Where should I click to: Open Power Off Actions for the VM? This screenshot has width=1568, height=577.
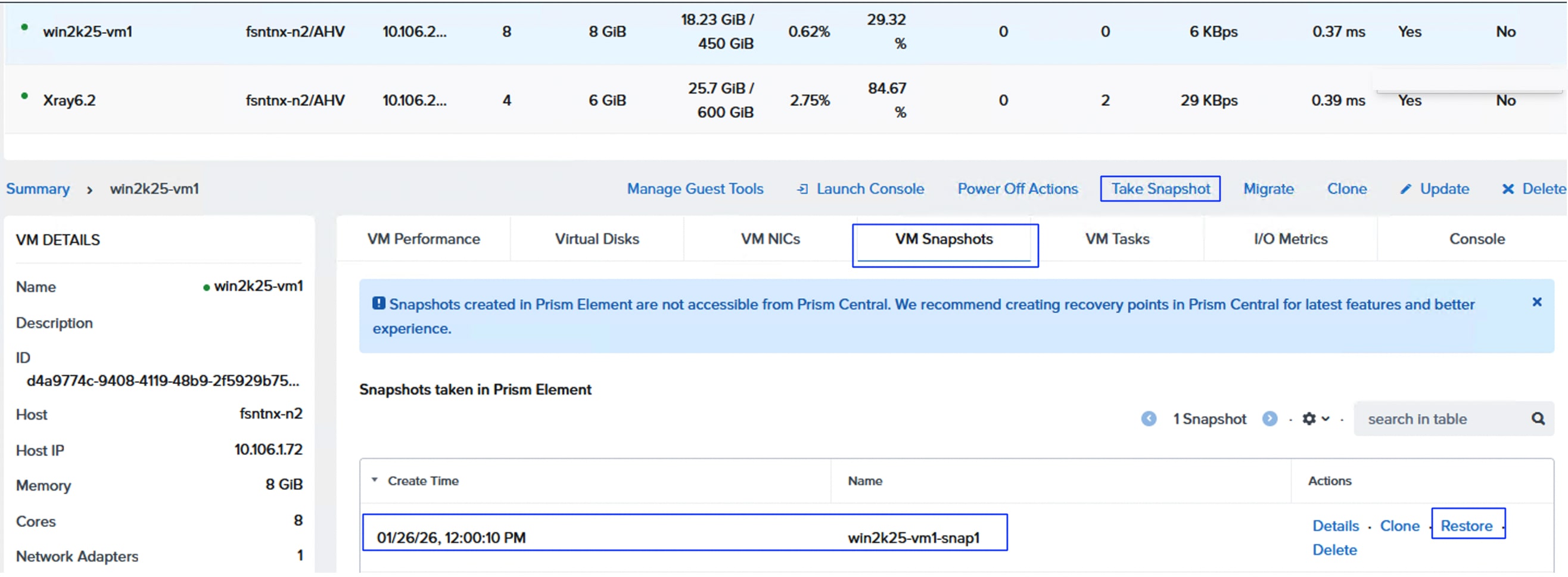point(1017,189)
